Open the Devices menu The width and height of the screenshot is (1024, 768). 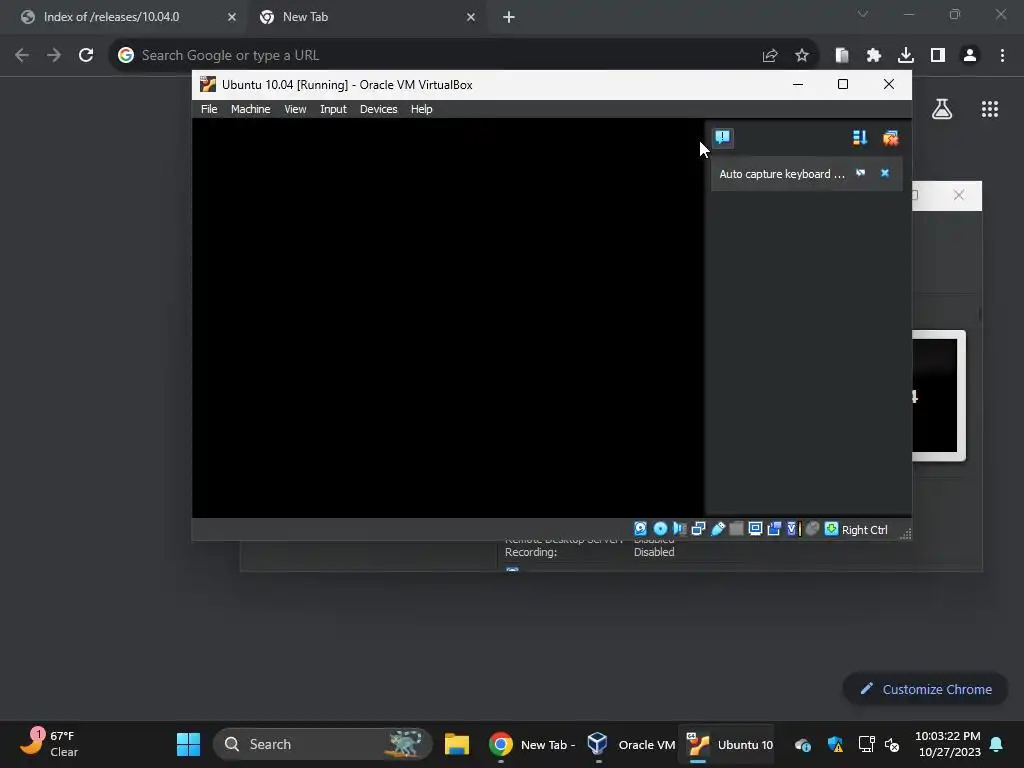(378, 109)
